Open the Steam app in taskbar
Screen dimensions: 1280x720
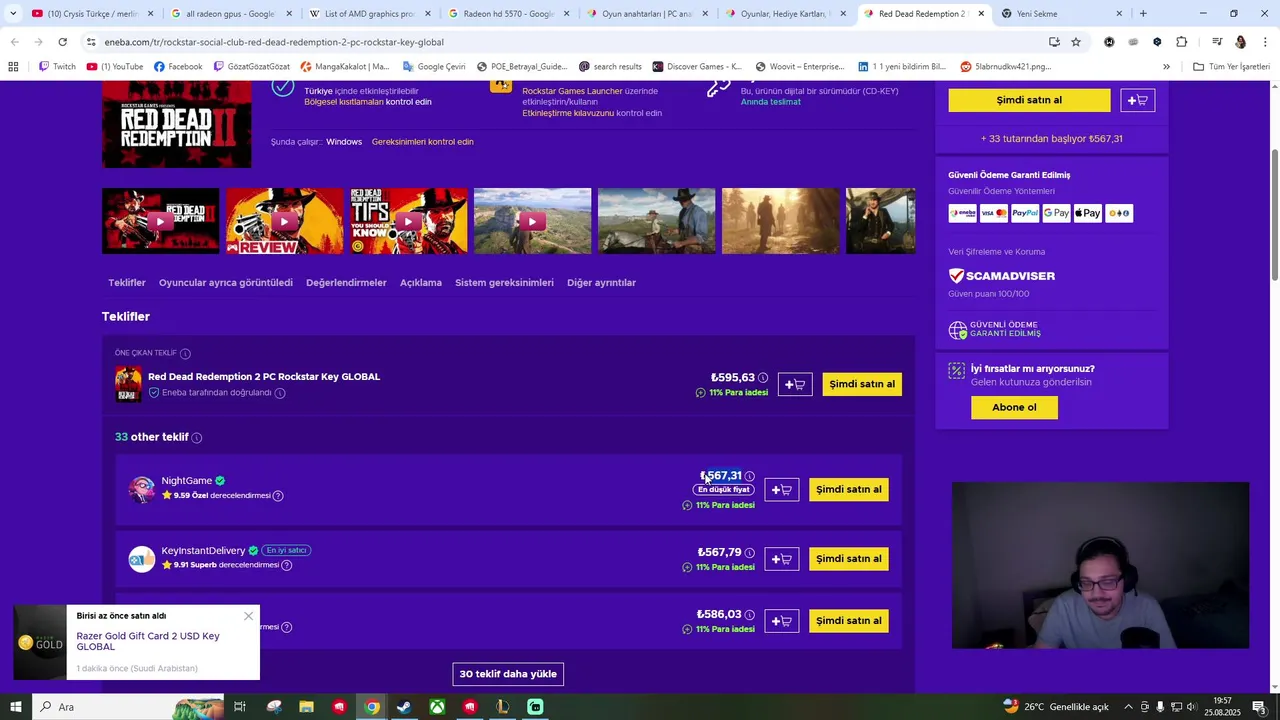click(x=404, y=707)
